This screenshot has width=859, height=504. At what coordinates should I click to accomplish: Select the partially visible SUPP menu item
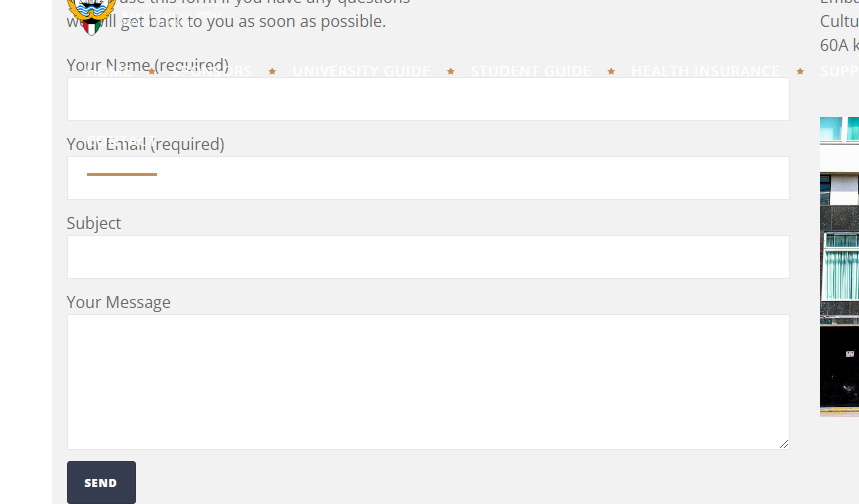[839, 71]
